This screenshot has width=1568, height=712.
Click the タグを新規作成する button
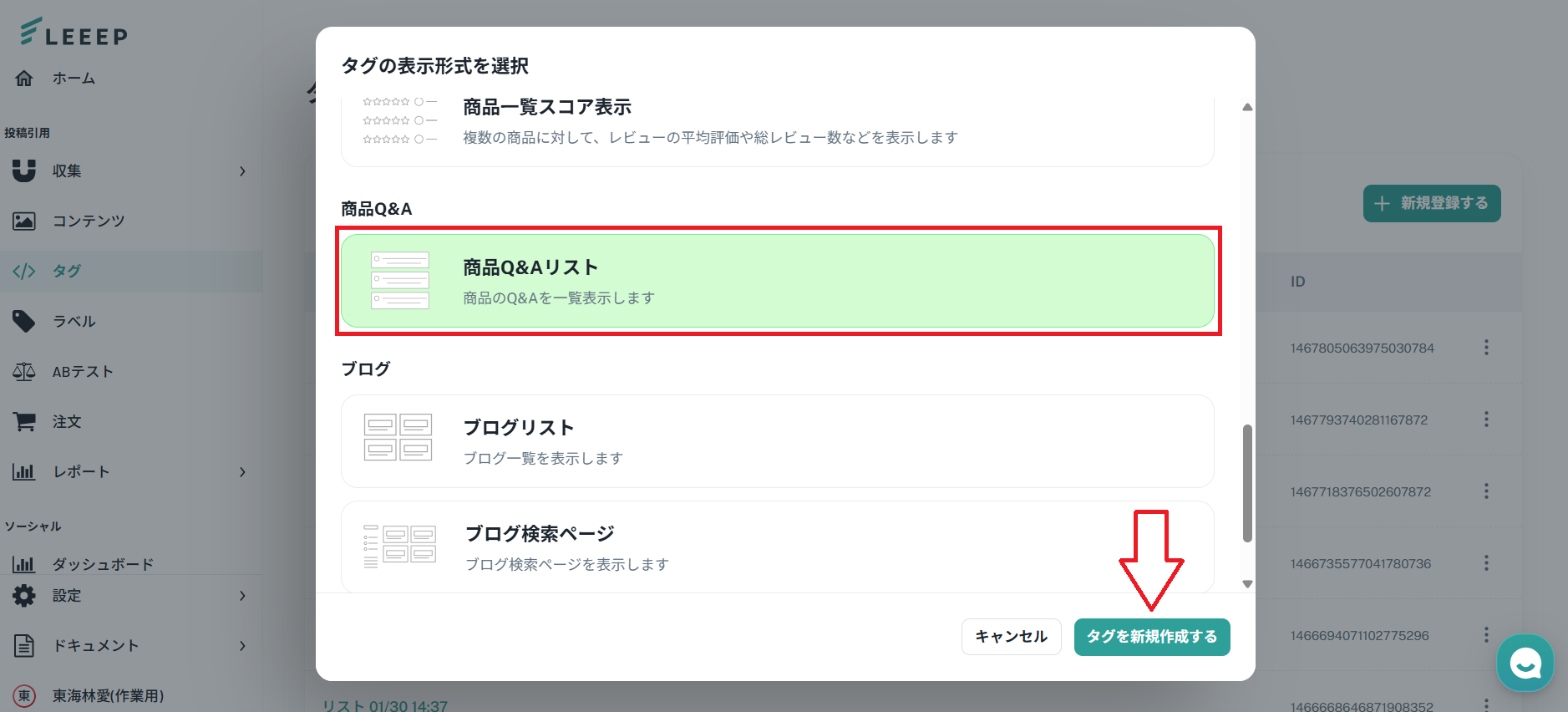click(1151, 637)
